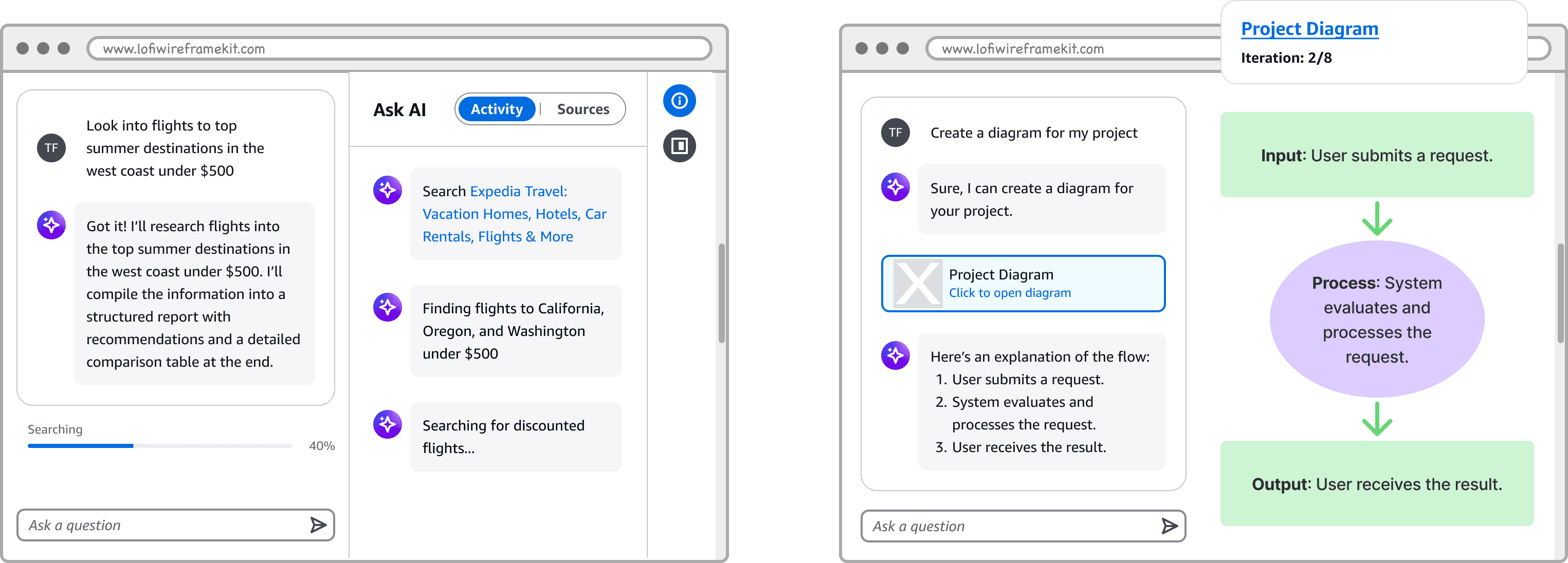Click 'Click to open diagram' in the Project Diagram card
Screen dimensions: 1568x563
click(1009, 292)
